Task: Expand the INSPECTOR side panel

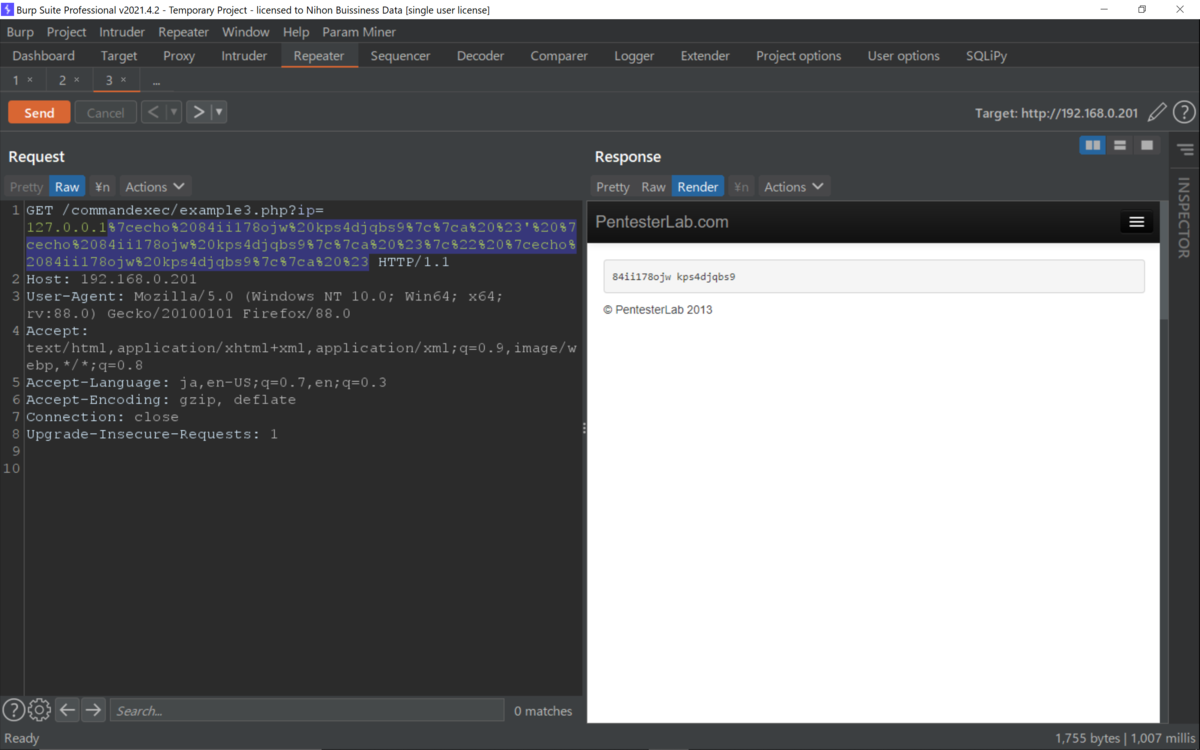Action: (x=1184, y=218)
